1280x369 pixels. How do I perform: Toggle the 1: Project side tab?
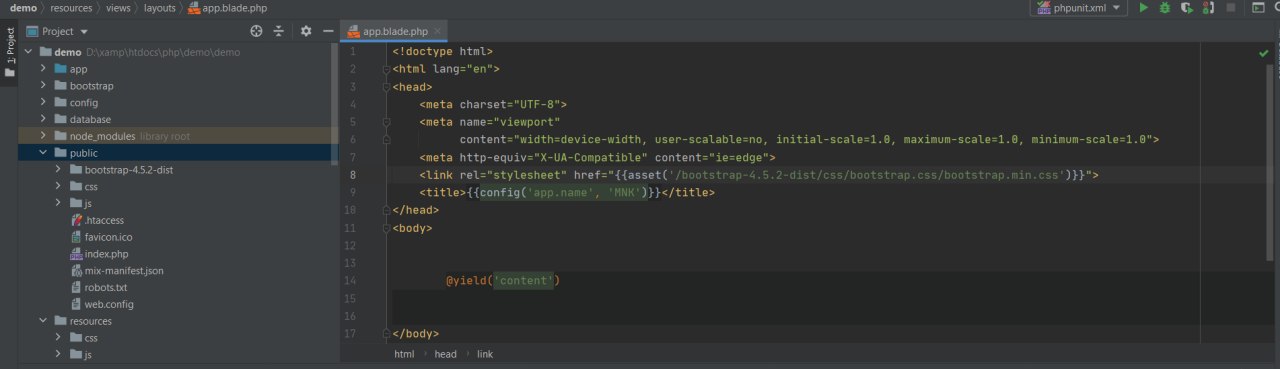click(x=9, y=52)
